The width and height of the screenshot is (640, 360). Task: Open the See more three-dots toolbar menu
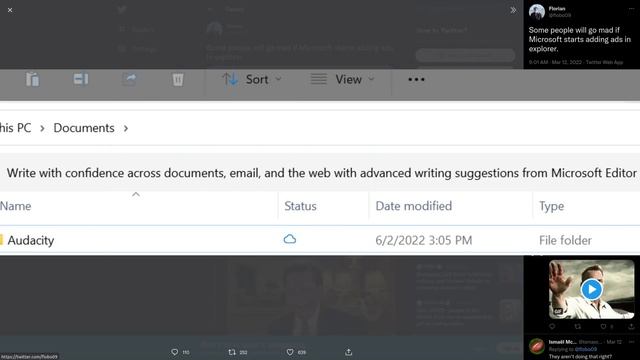point(416,79)
